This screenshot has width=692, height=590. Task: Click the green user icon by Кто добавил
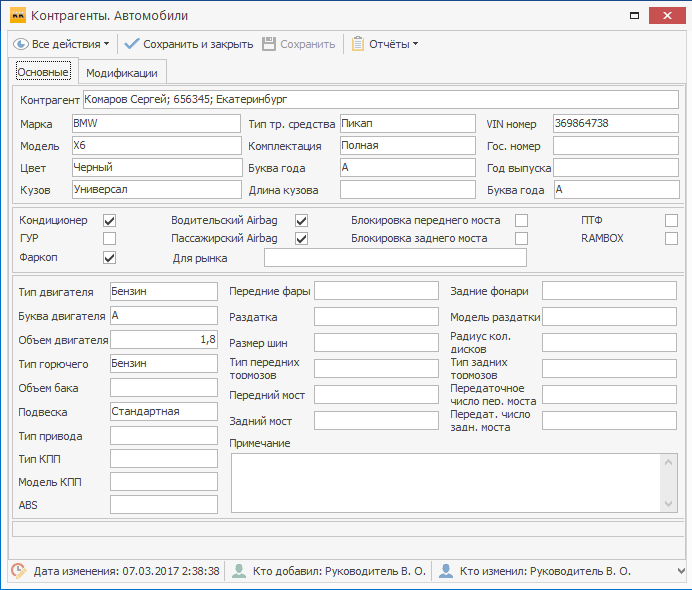click(239, 571)
